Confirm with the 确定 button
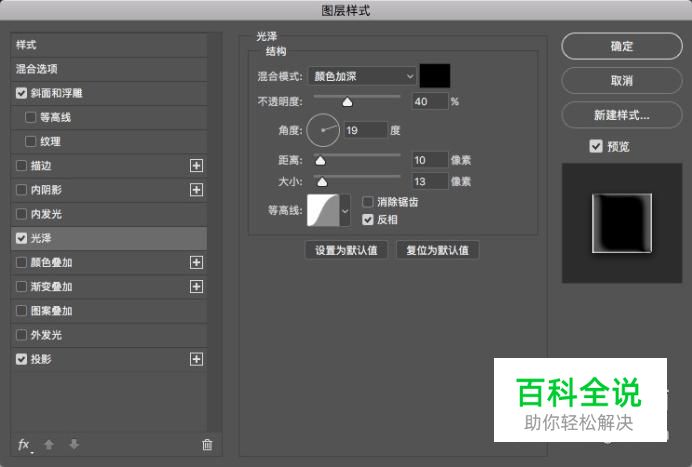This screenshot has height=467, width=692. 622,46
